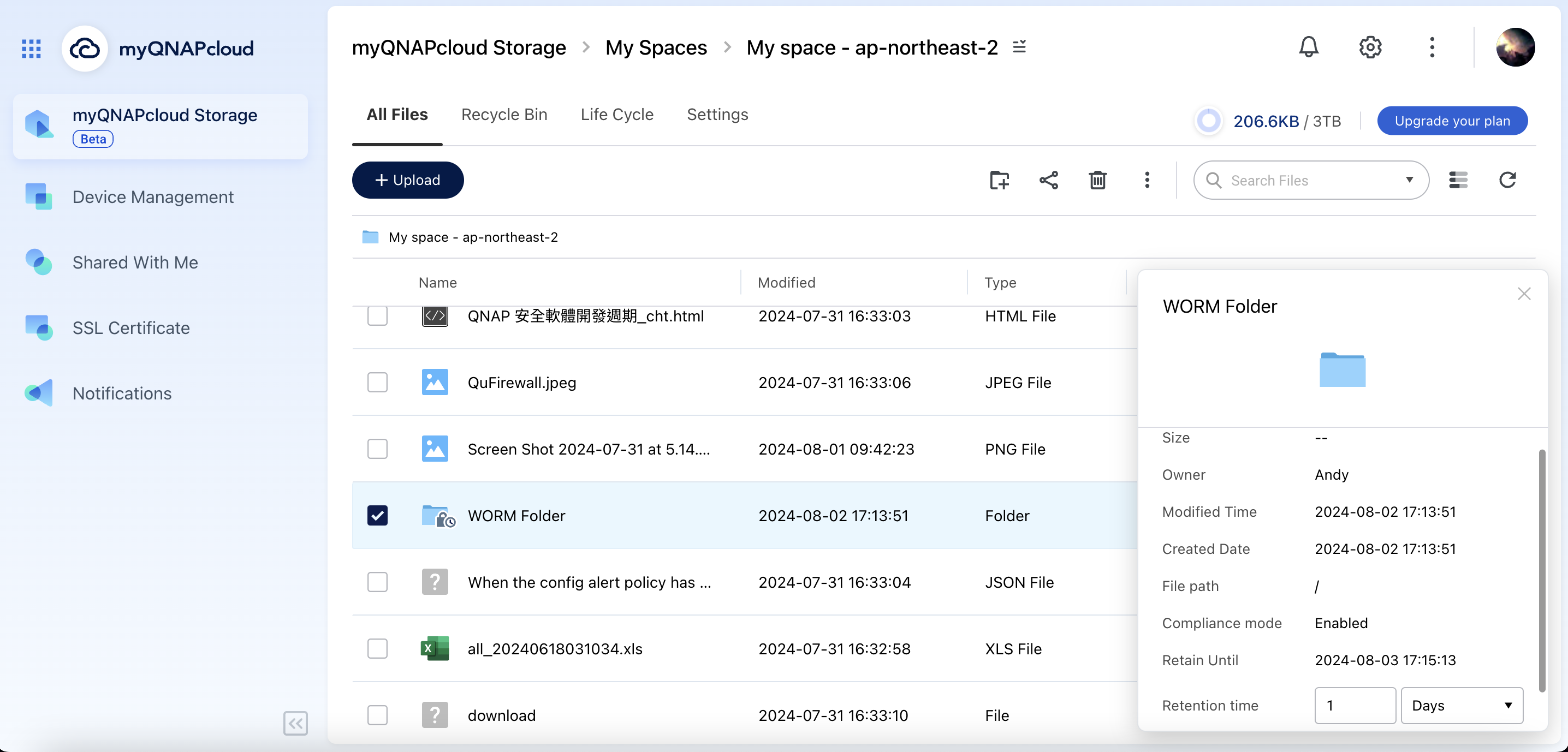Sort by the Name column header
The image size is (1568, 752).
click(x=437, y=282)
